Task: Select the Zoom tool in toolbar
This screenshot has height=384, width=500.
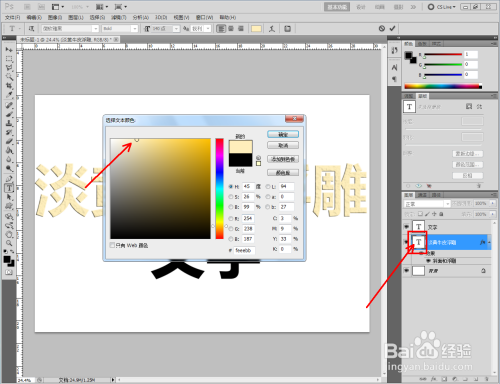Action: pyautogui.click(x=9, y=243)
